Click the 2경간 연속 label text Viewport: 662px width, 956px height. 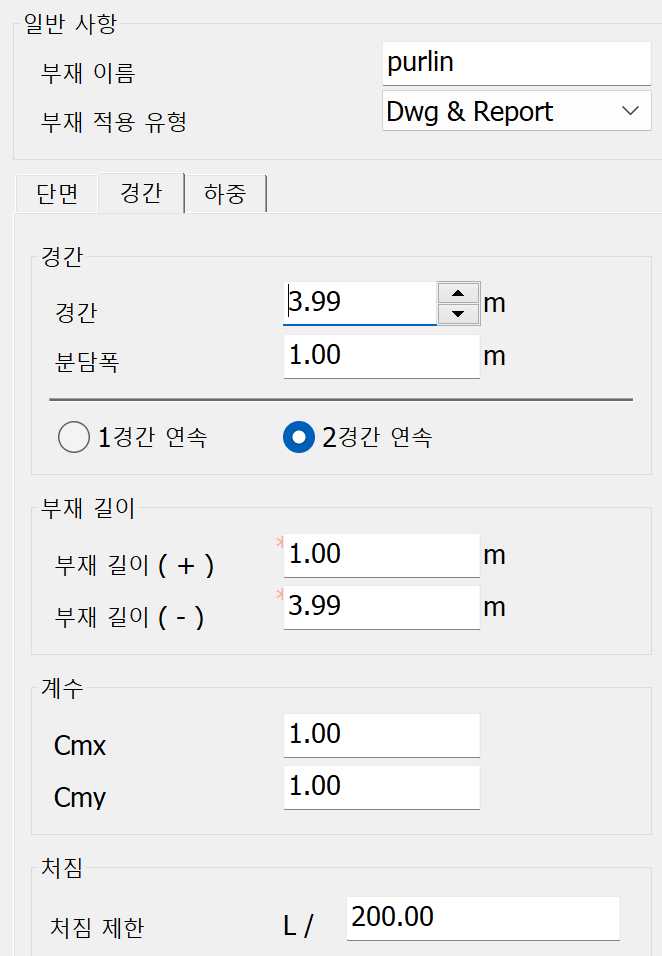[377, 437]
